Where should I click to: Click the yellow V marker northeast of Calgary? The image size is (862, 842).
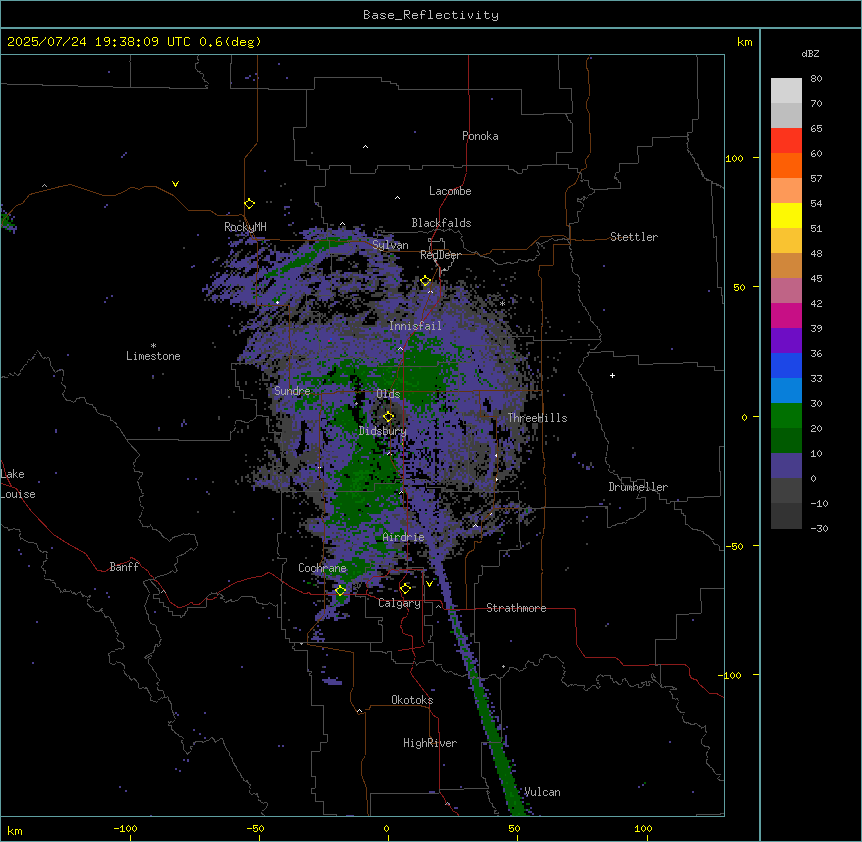pos(429,584)
